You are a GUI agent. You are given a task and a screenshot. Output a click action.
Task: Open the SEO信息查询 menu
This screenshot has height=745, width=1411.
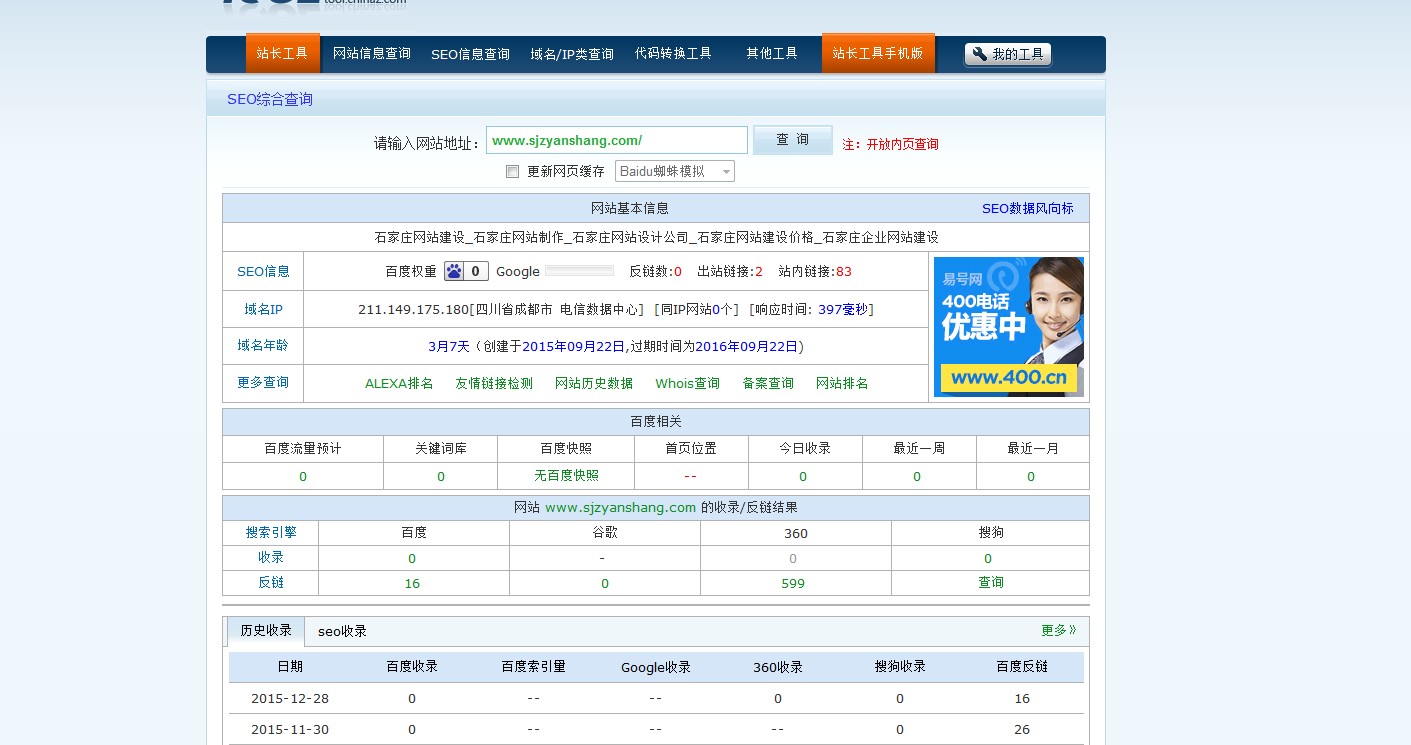[470, 54]
